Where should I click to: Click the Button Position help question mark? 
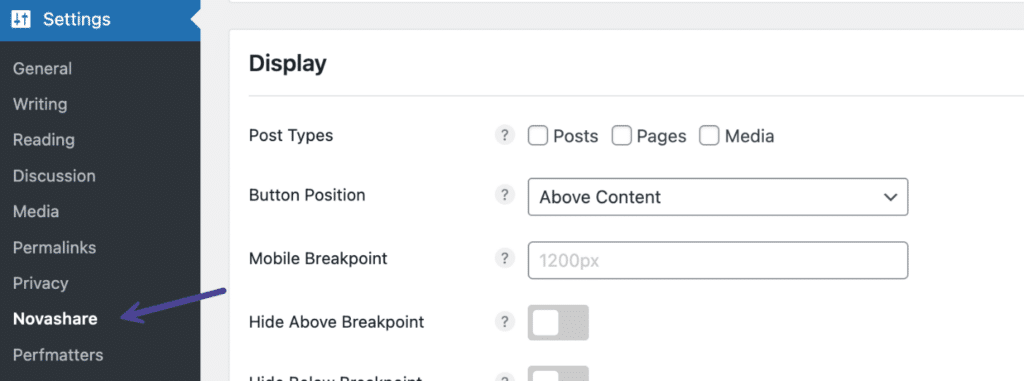tap(504, 195)
